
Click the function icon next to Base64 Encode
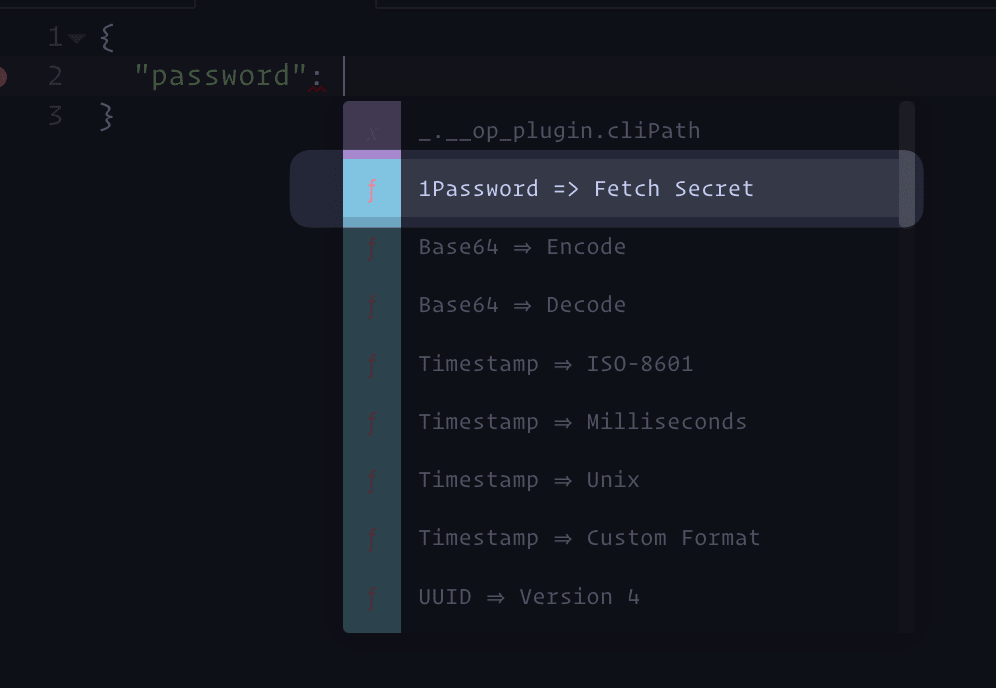[372, 247]
